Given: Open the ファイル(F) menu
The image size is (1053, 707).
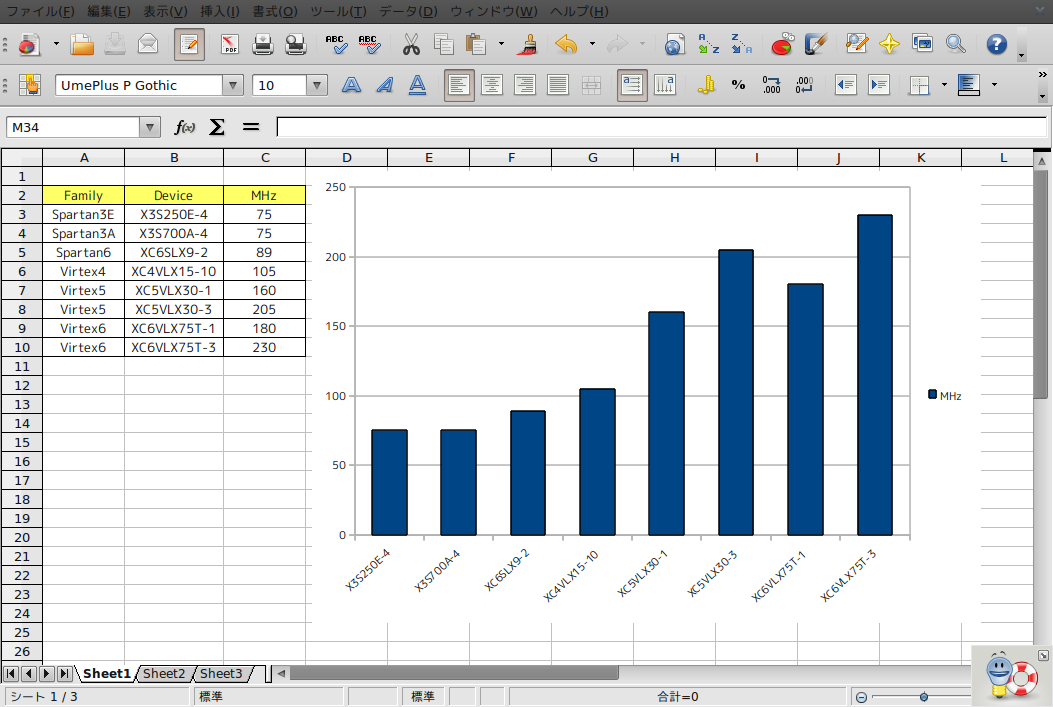Looking at the screenshot, I should coord(40,11).
